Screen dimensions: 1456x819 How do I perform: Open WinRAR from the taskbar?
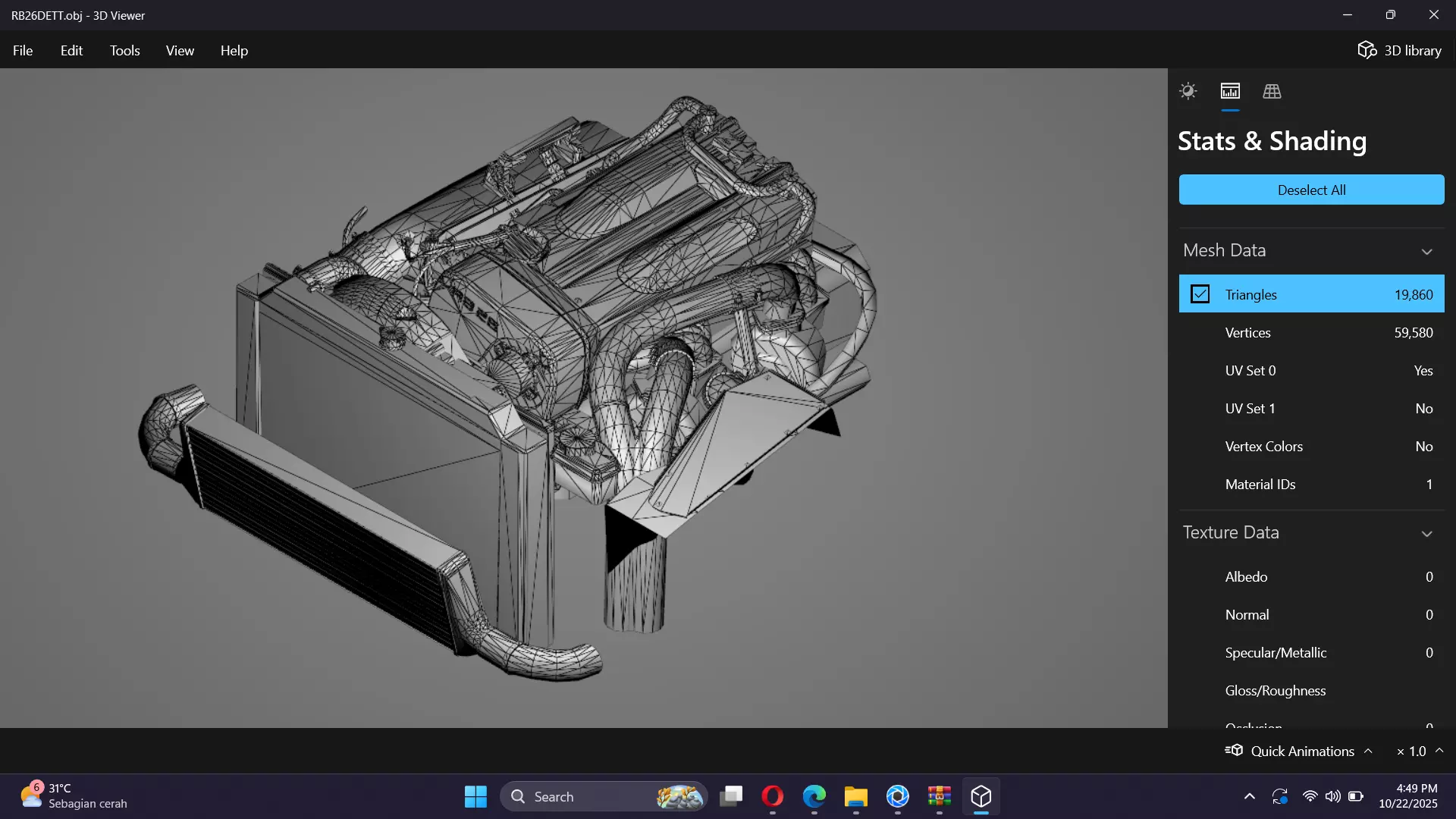[x=940, y=796]
